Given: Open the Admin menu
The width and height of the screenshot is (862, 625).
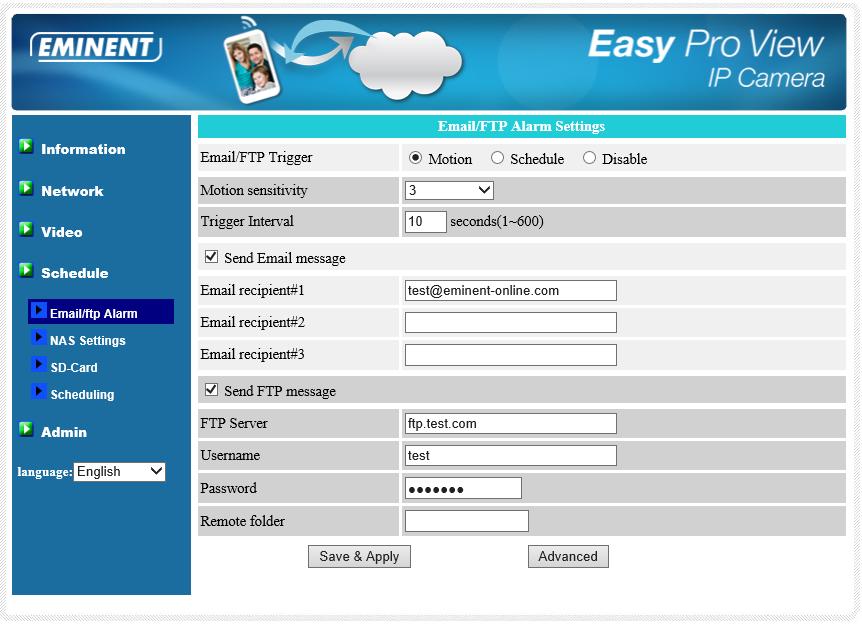Looking at the screenshot, I should tap(64, 432).
